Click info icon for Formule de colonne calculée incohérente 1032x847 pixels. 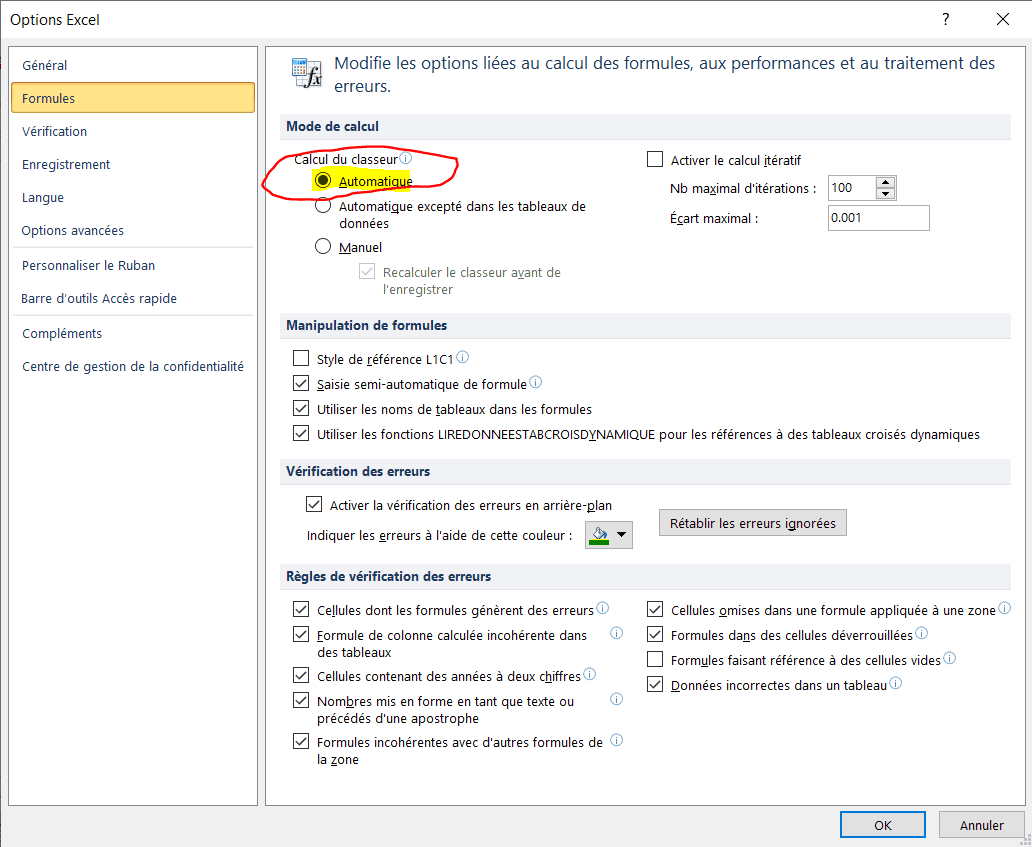pyautogui.click(x=617, y=633)
